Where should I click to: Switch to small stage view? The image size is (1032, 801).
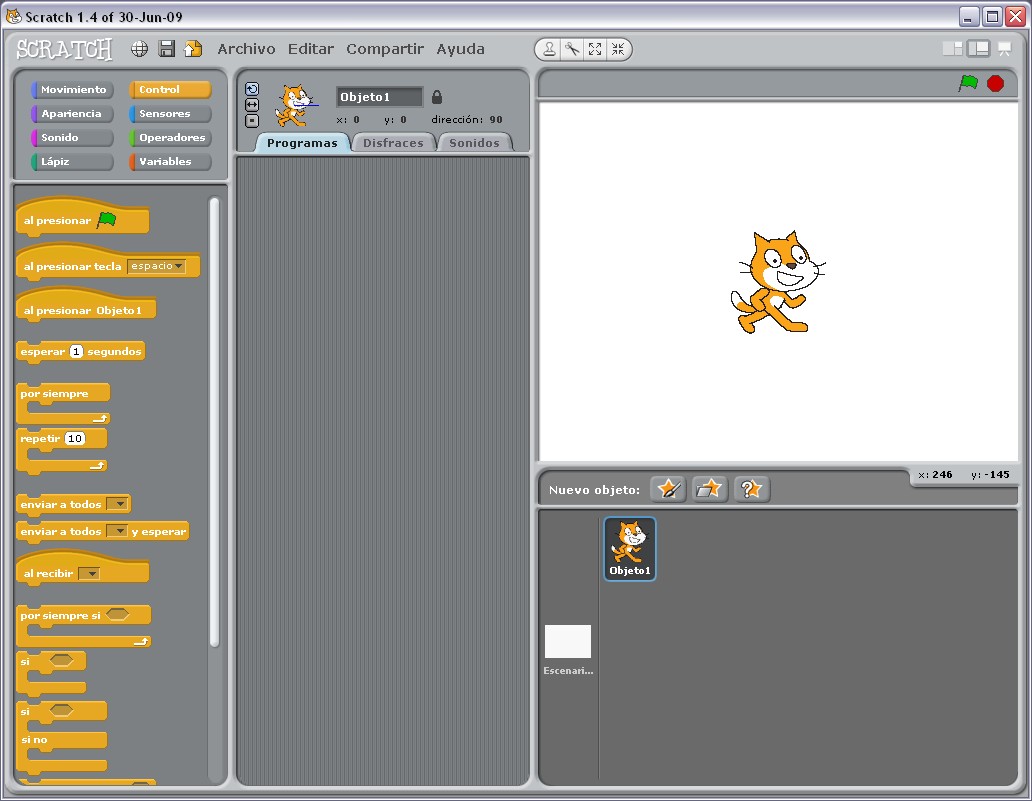[x=952, y=49]
